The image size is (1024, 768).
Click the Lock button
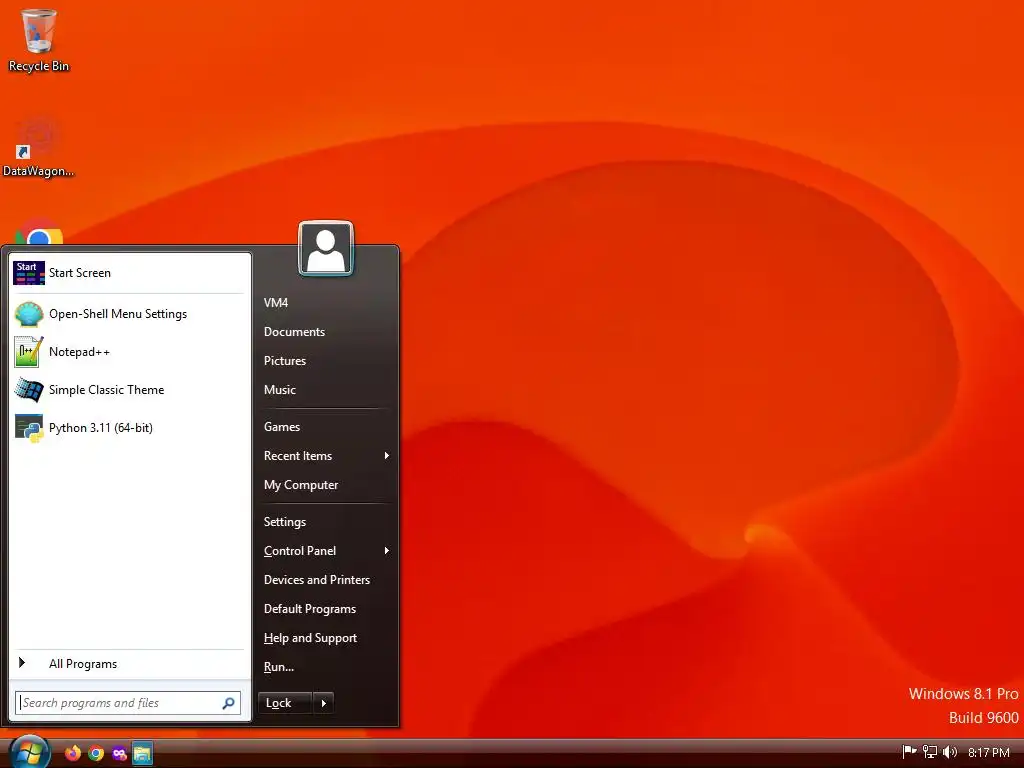tap(285, 703)
